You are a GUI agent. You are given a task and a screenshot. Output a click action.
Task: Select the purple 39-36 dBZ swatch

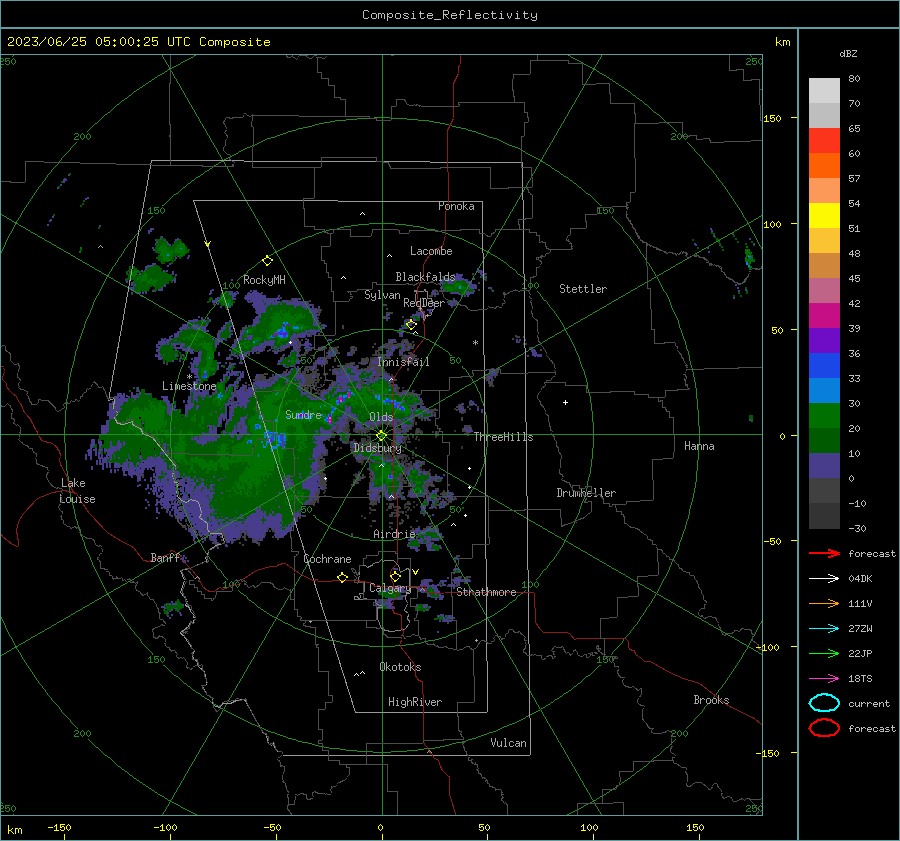(x=824, y=340)
